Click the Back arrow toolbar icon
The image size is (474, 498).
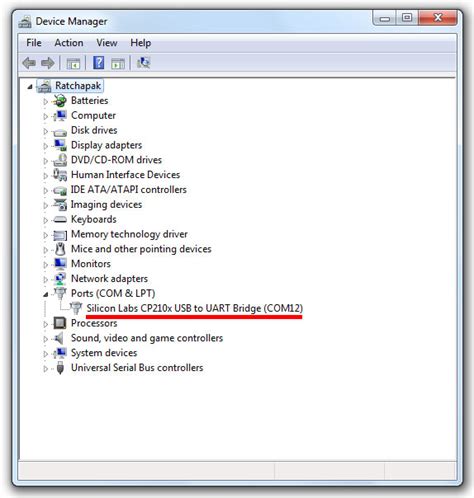[x=29, y=63]
